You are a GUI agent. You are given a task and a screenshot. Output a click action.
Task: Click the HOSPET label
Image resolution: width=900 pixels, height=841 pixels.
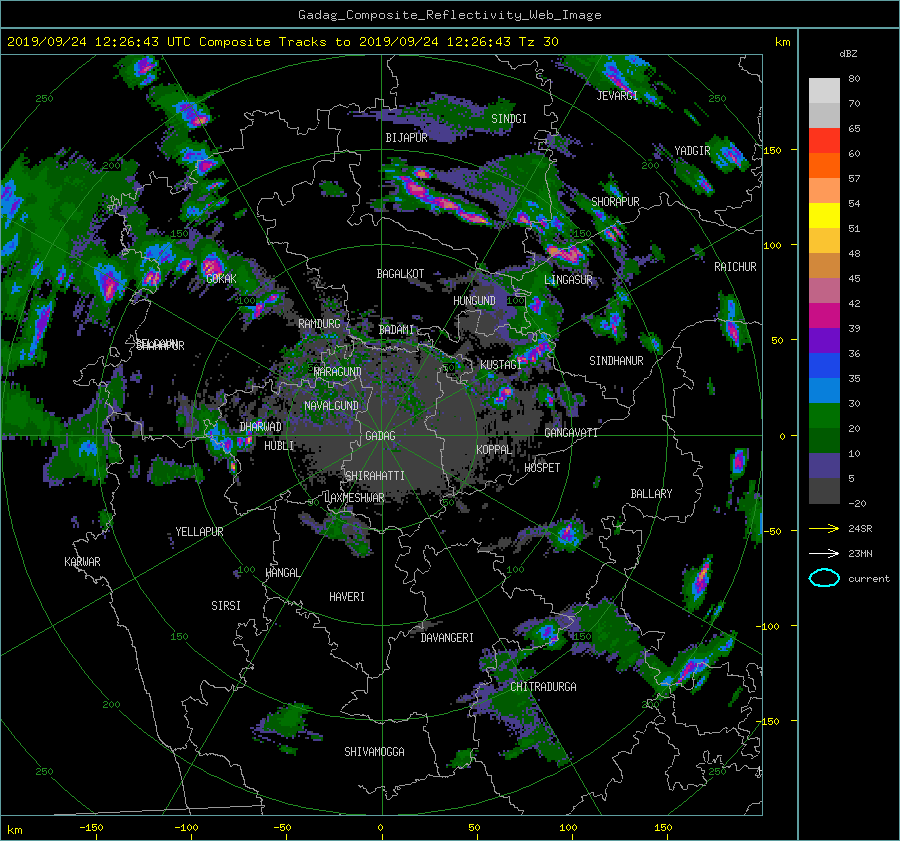pyautogui.click(x=542, y=468)
